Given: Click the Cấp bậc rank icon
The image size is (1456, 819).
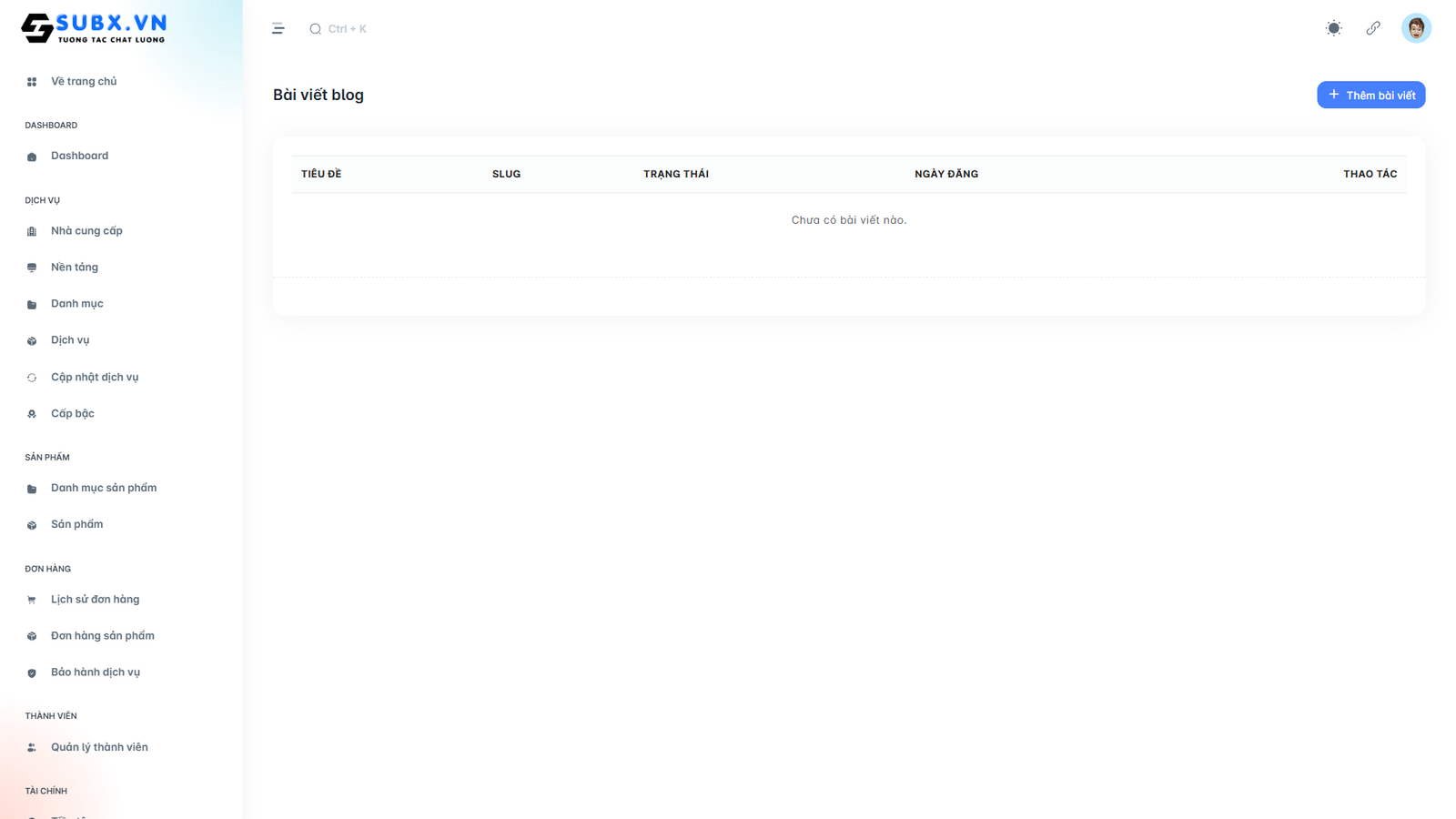Looking at the screenshot, I should click(x=32, y=414).
